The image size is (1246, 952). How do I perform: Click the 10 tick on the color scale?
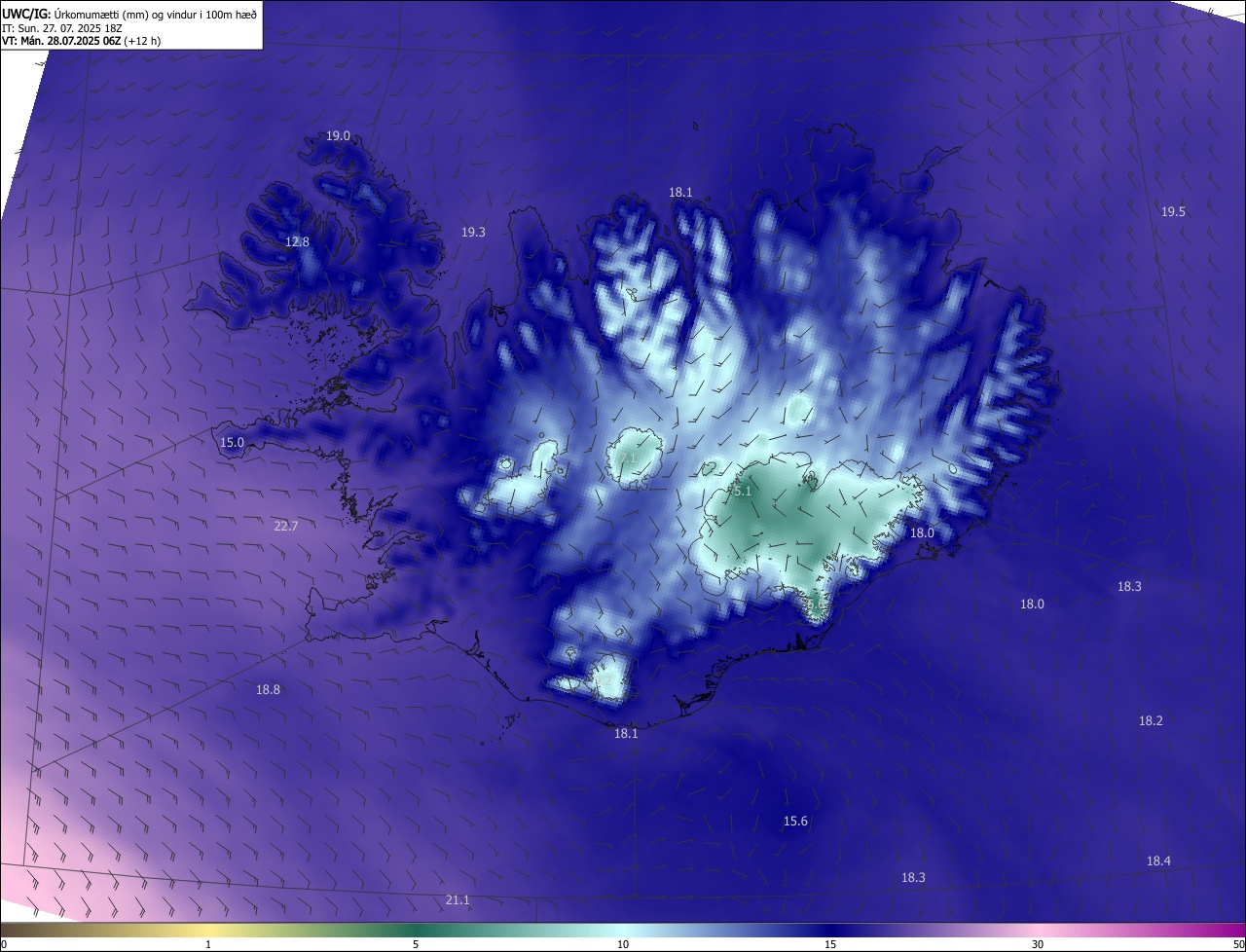tap(623, 944)
